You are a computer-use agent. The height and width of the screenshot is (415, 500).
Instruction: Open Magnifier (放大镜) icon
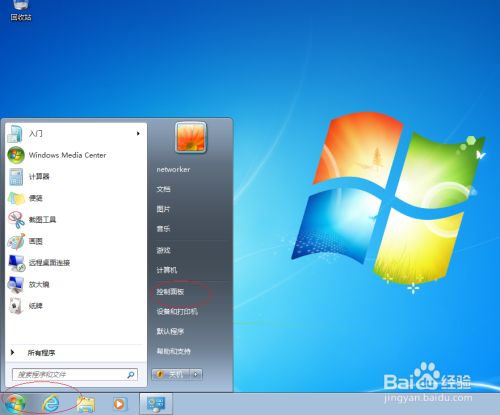click(16, 284)
